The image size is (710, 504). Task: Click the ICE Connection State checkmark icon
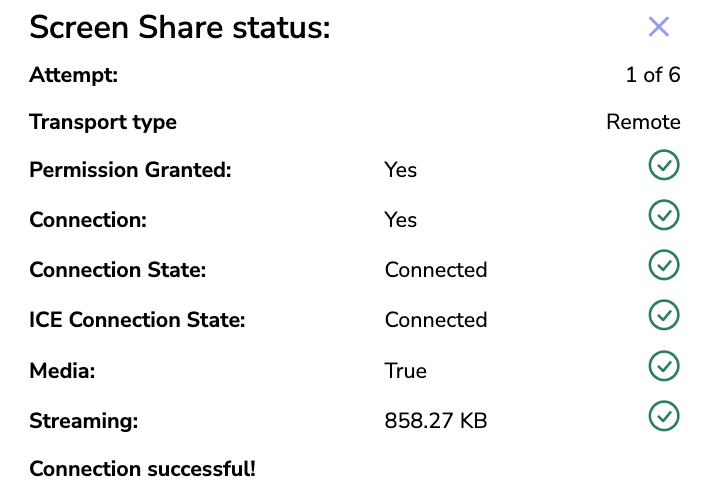tap(664, 315)
